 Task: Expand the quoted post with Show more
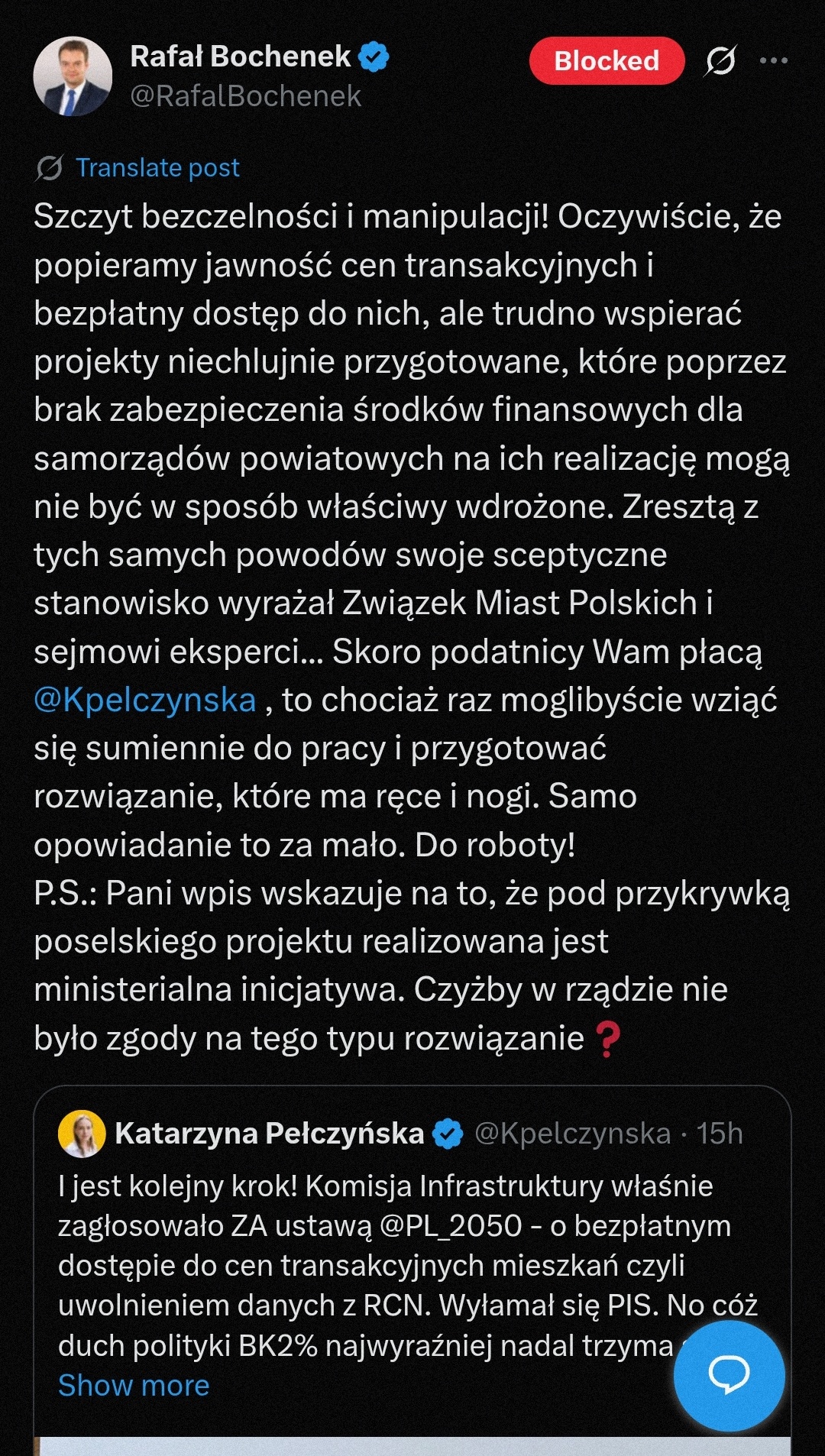click(134, 1386)
